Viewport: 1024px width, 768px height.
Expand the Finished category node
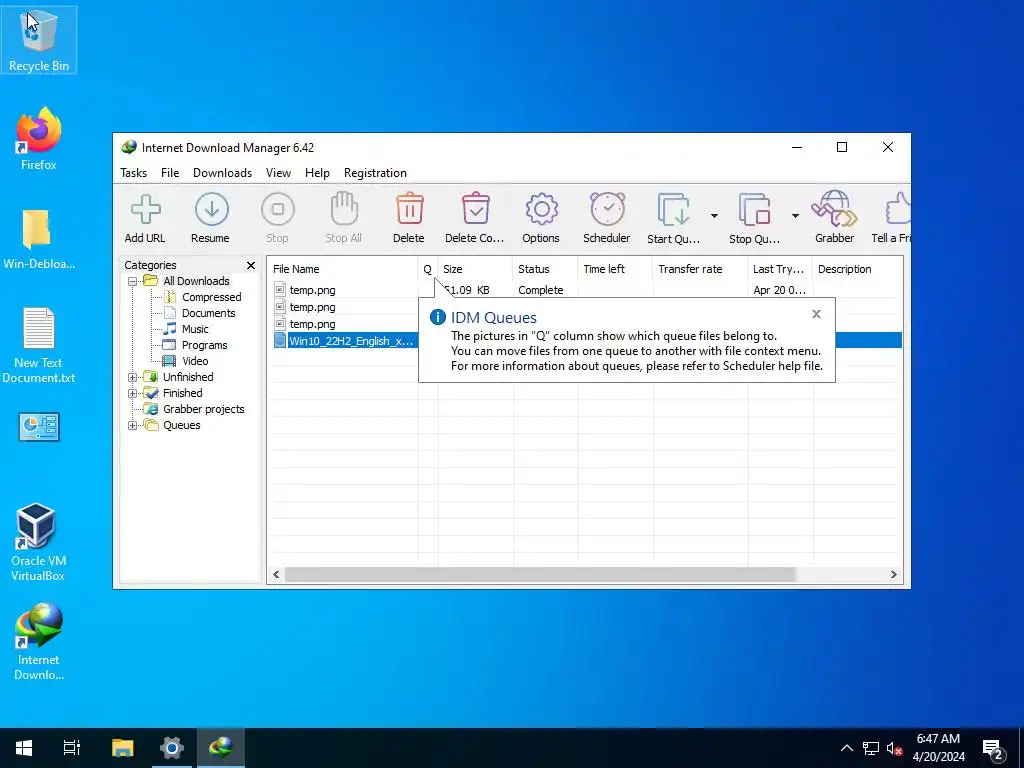click(x=133, y=393)
